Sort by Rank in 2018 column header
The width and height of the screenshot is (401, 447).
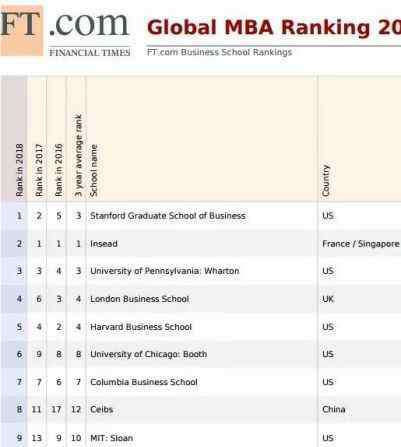[x=19, y=170]
